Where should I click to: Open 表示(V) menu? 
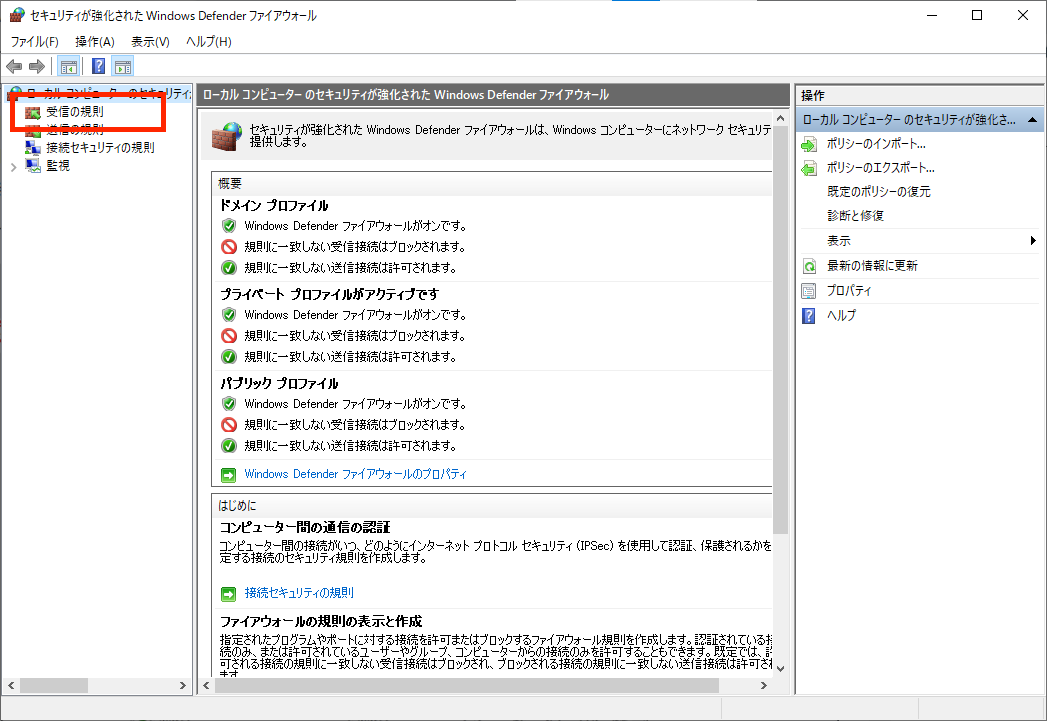tap(150, 41)
